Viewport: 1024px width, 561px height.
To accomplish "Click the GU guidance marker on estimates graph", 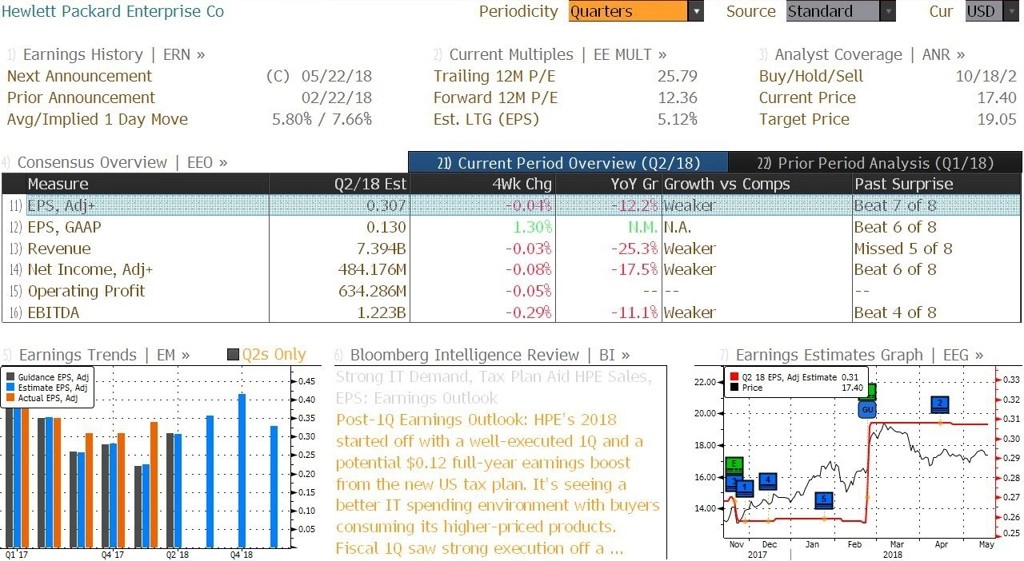I will click(867, 409).
